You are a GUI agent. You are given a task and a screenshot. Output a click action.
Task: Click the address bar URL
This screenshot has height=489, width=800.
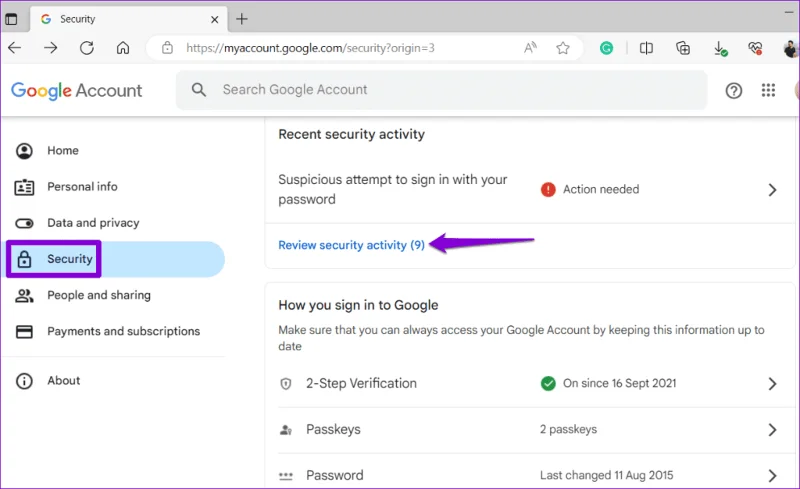[x=310, y=48]
